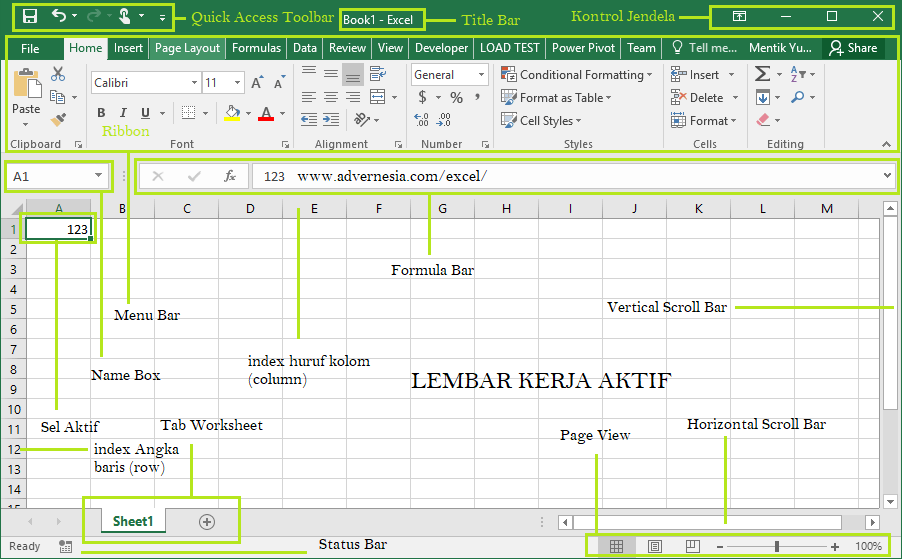Toggle Middle Align
This screenshot has height=559, width=902.
pos(331,74)
